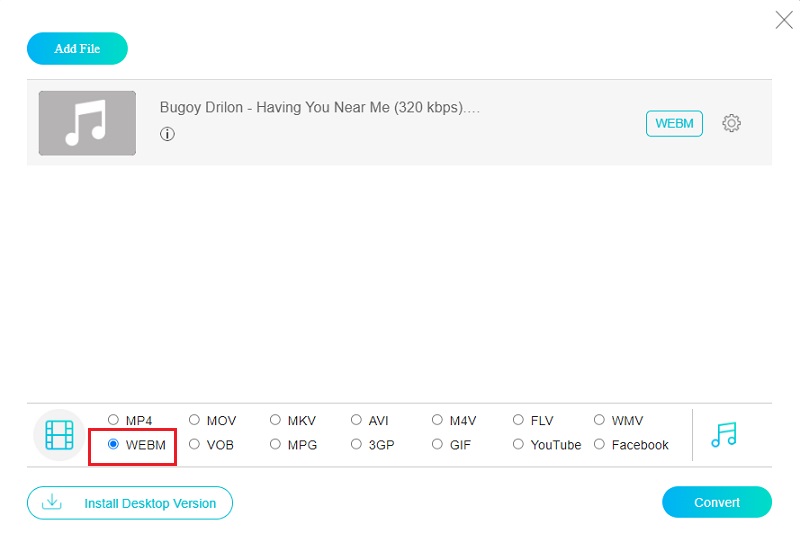Switch to video format film icon

pyautogui.click(x=59, y=435)
